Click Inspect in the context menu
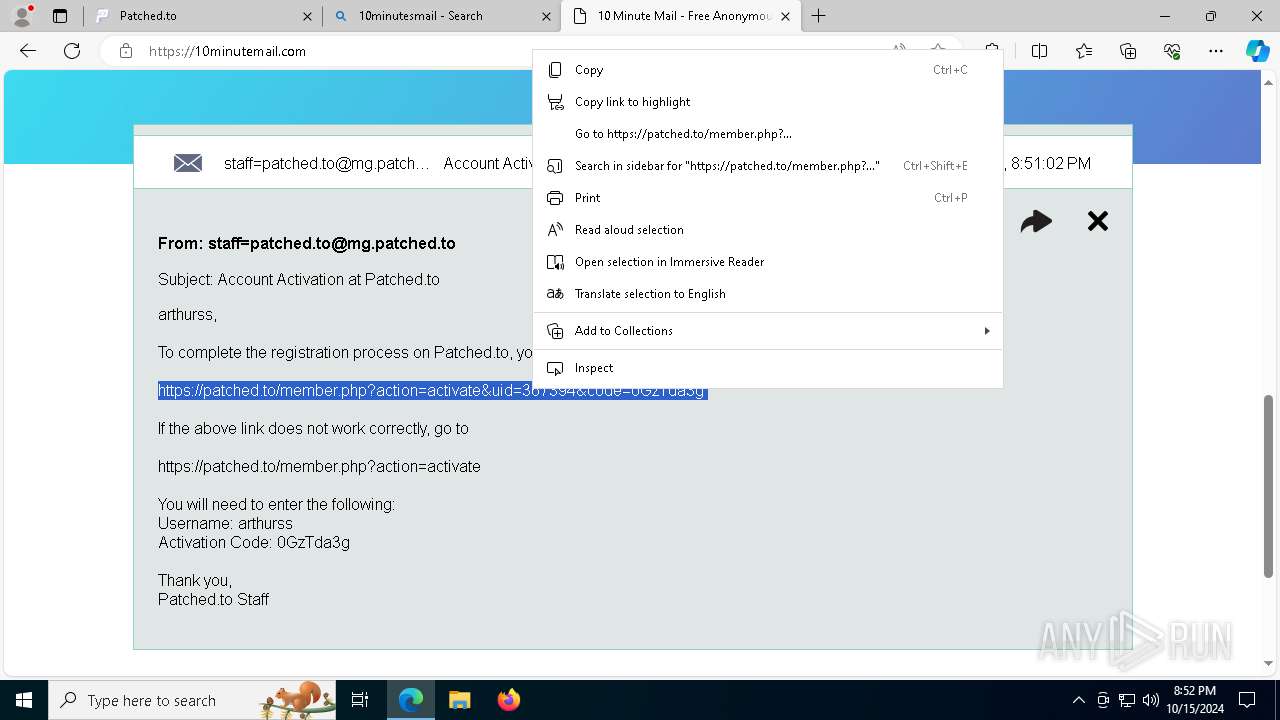 pos(767,368)
